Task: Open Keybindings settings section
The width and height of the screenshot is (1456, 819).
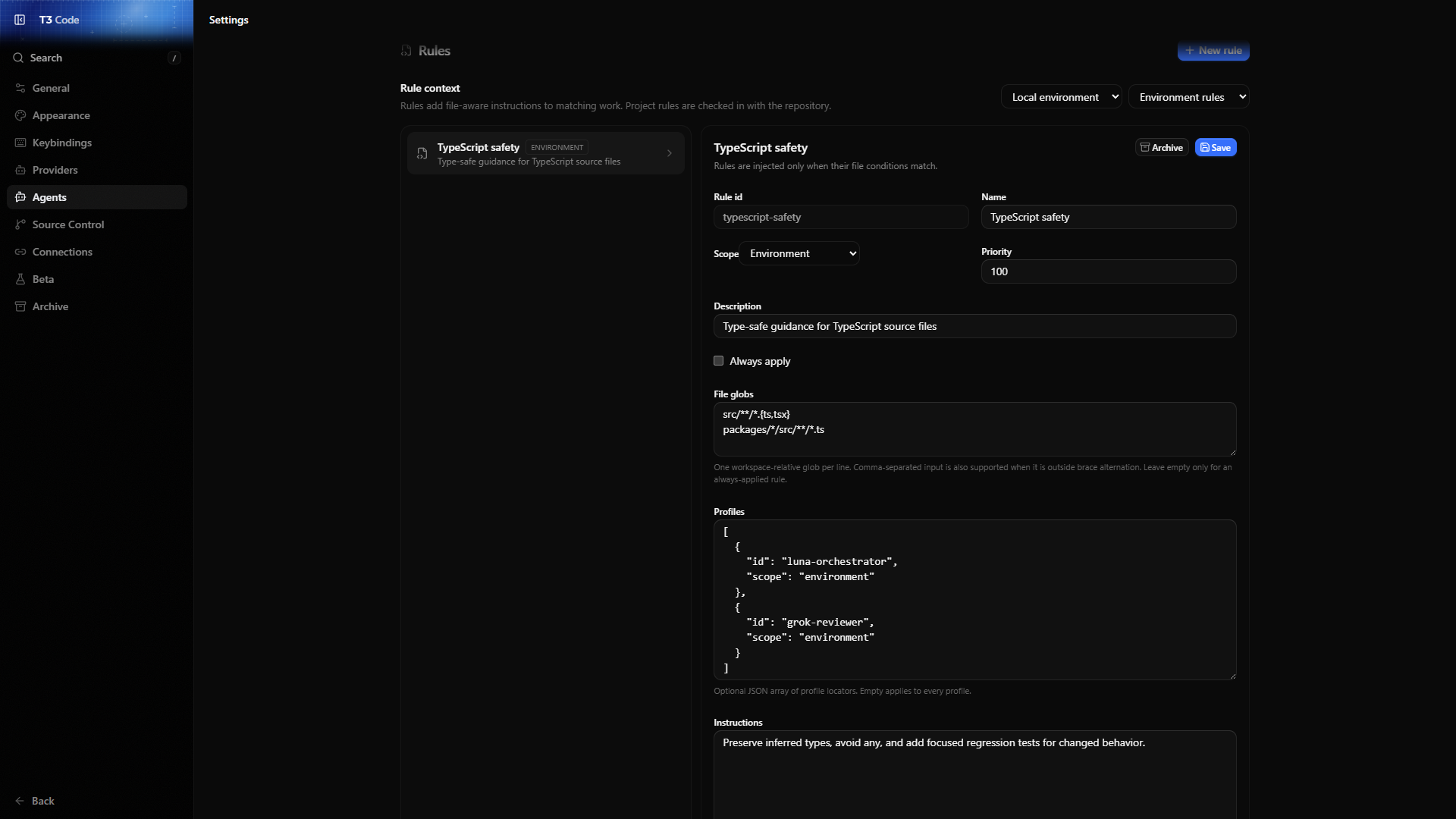Action: pos(97,143)
